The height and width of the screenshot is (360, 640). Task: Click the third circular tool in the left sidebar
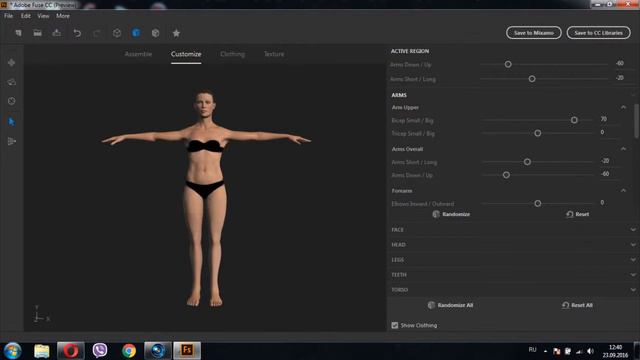pyautogui.click(x=11, y=101)
